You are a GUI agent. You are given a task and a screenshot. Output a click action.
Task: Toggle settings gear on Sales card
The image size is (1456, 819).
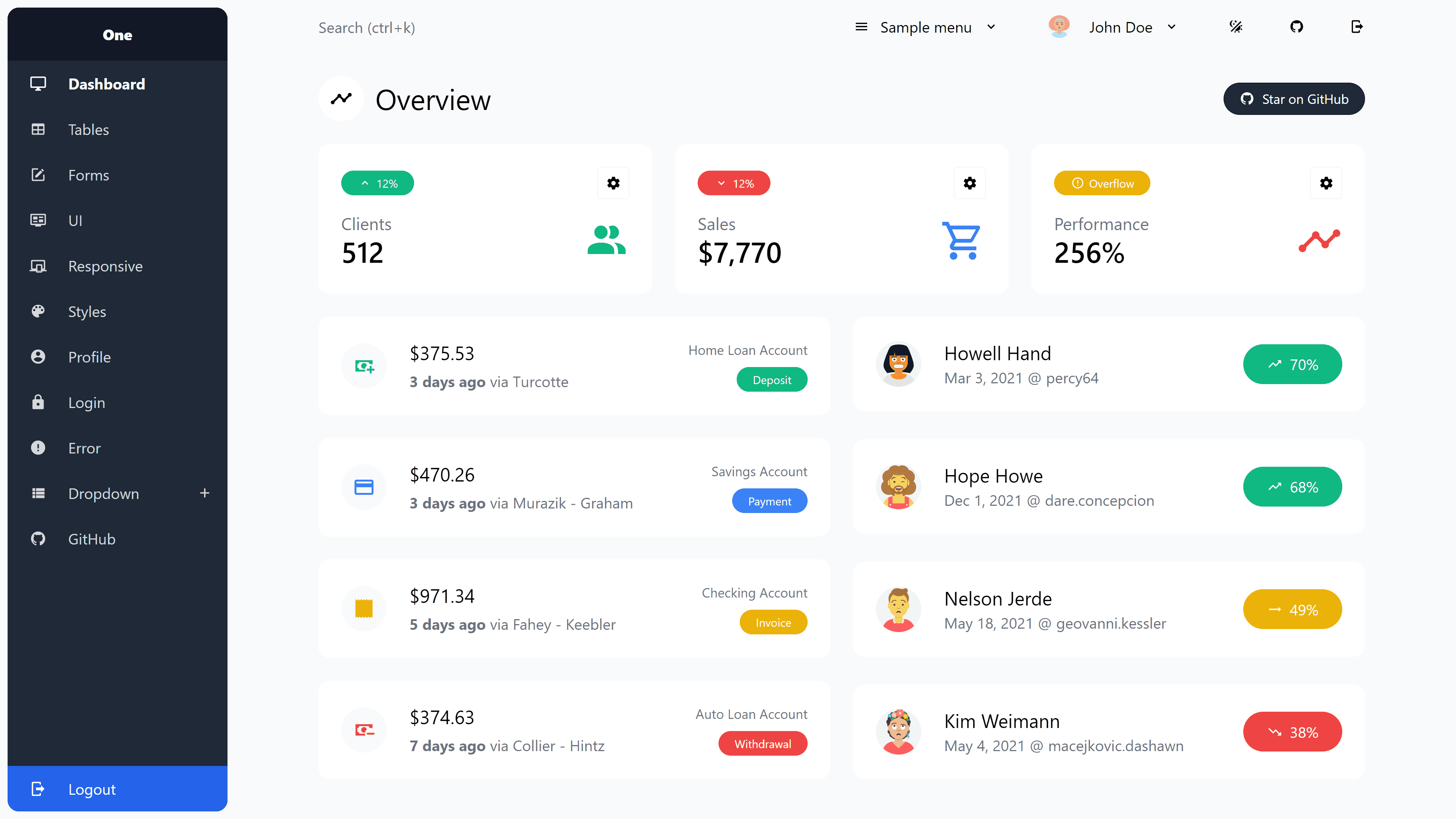tap(970, 182)
